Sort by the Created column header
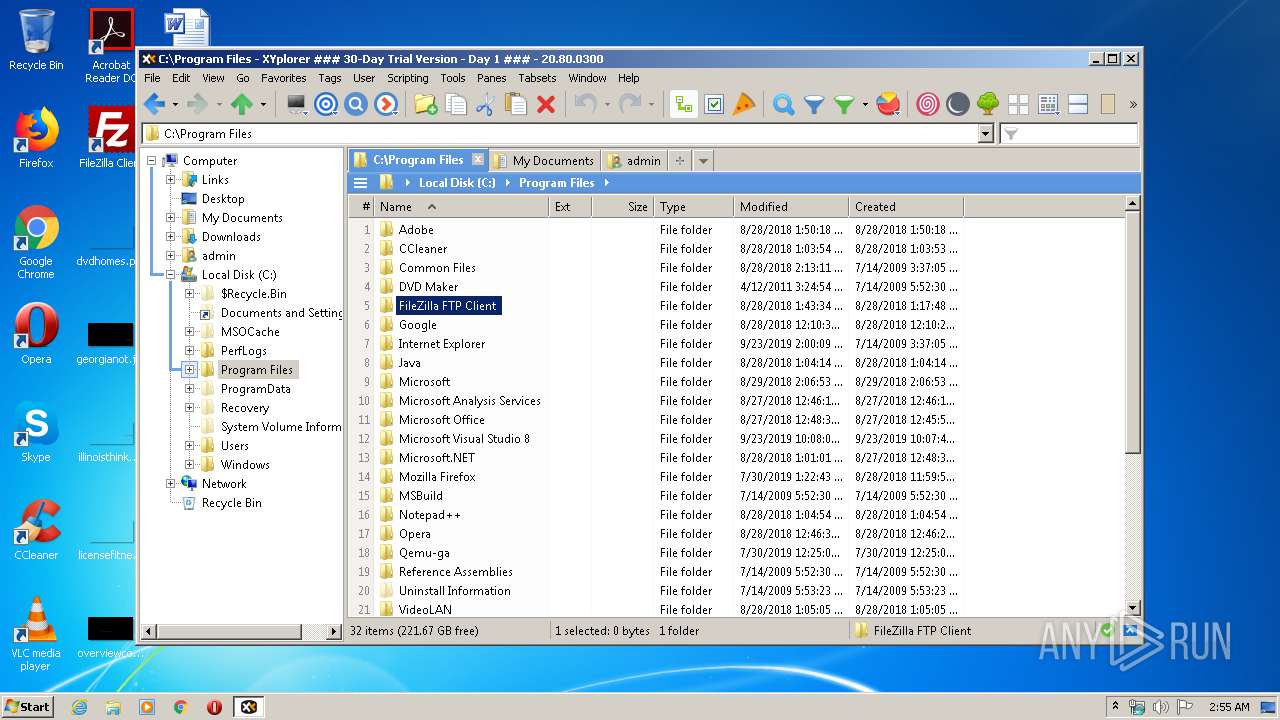 click(x=906, y=207)
